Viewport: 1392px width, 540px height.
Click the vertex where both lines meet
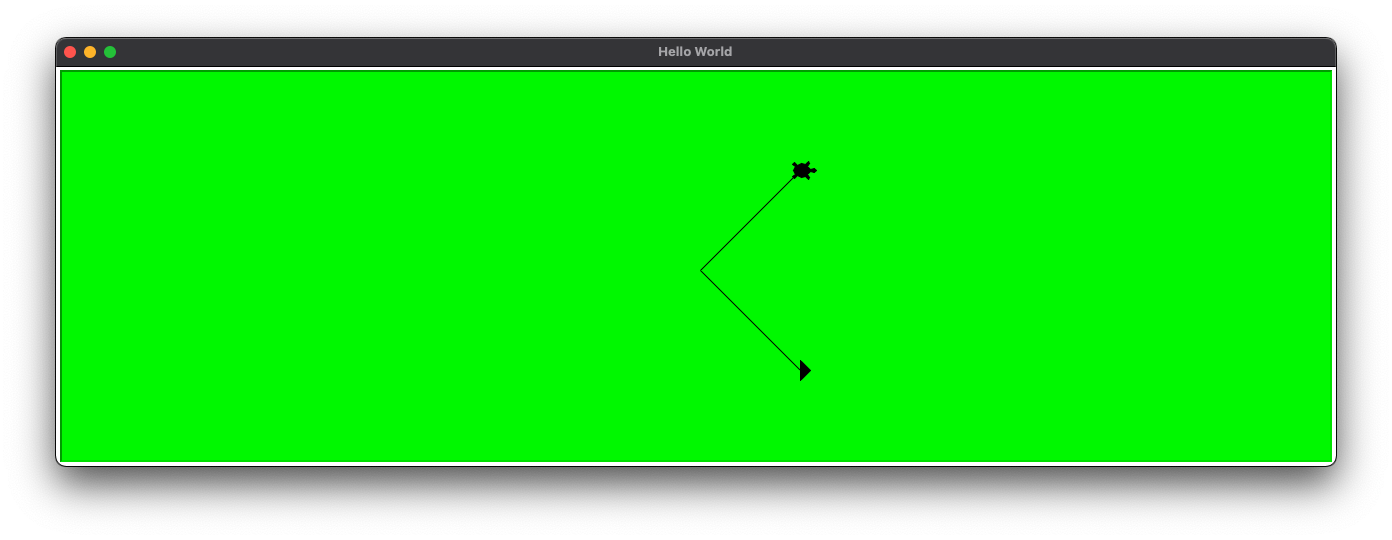click(x=701, y=271)
